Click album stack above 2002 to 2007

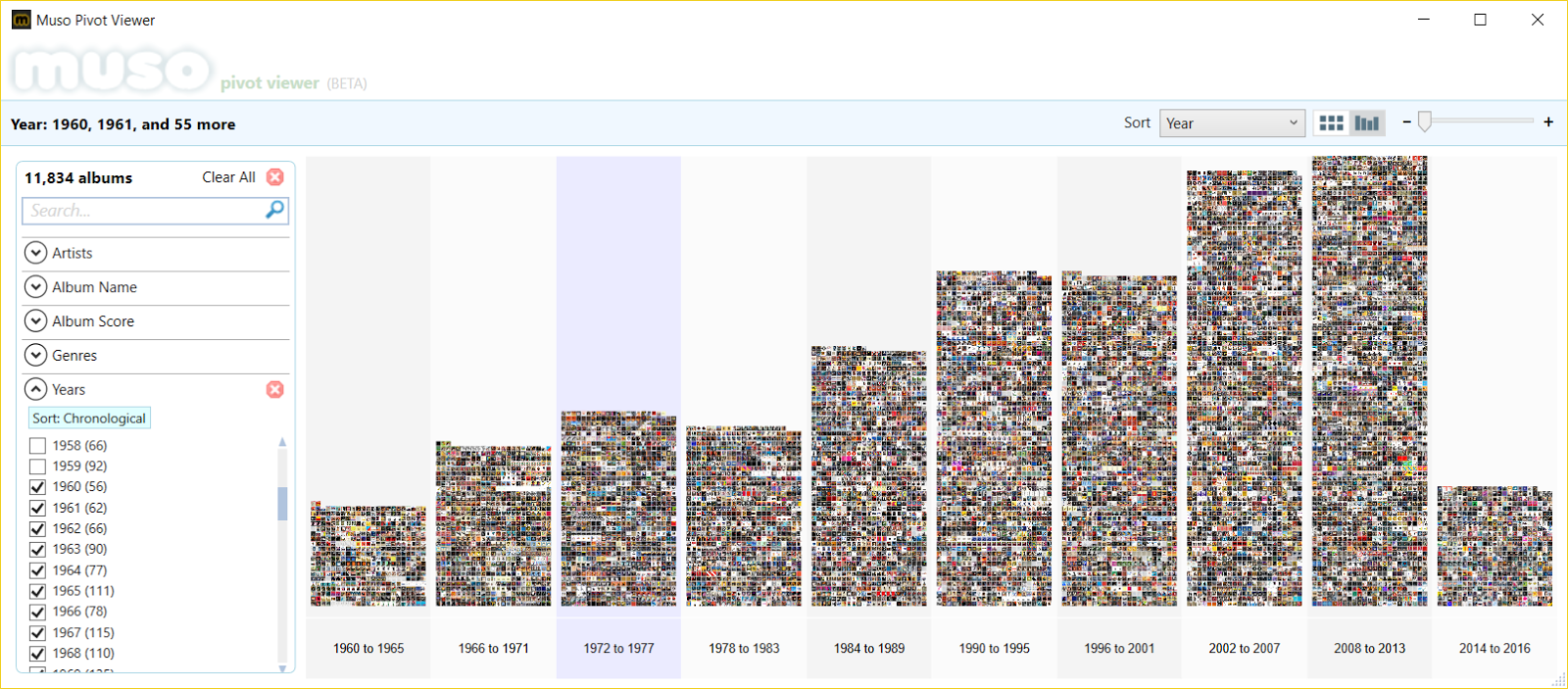point(1245,388)
